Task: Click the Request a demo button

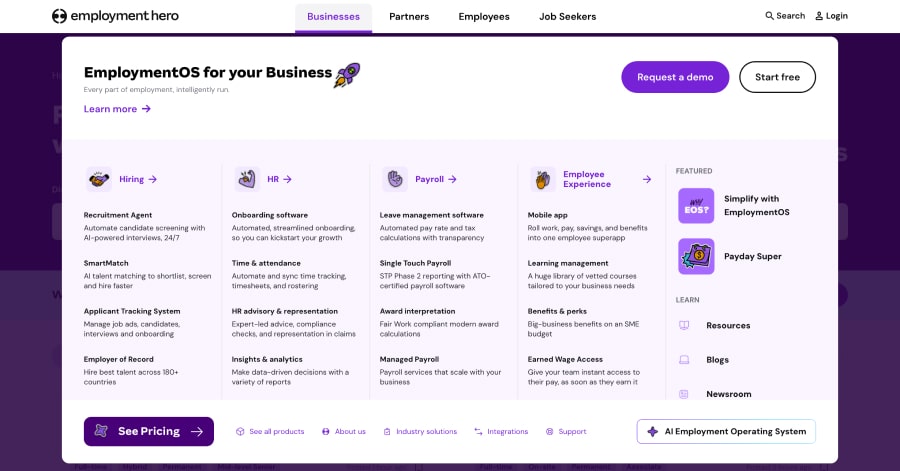Action: click(675, 77)
